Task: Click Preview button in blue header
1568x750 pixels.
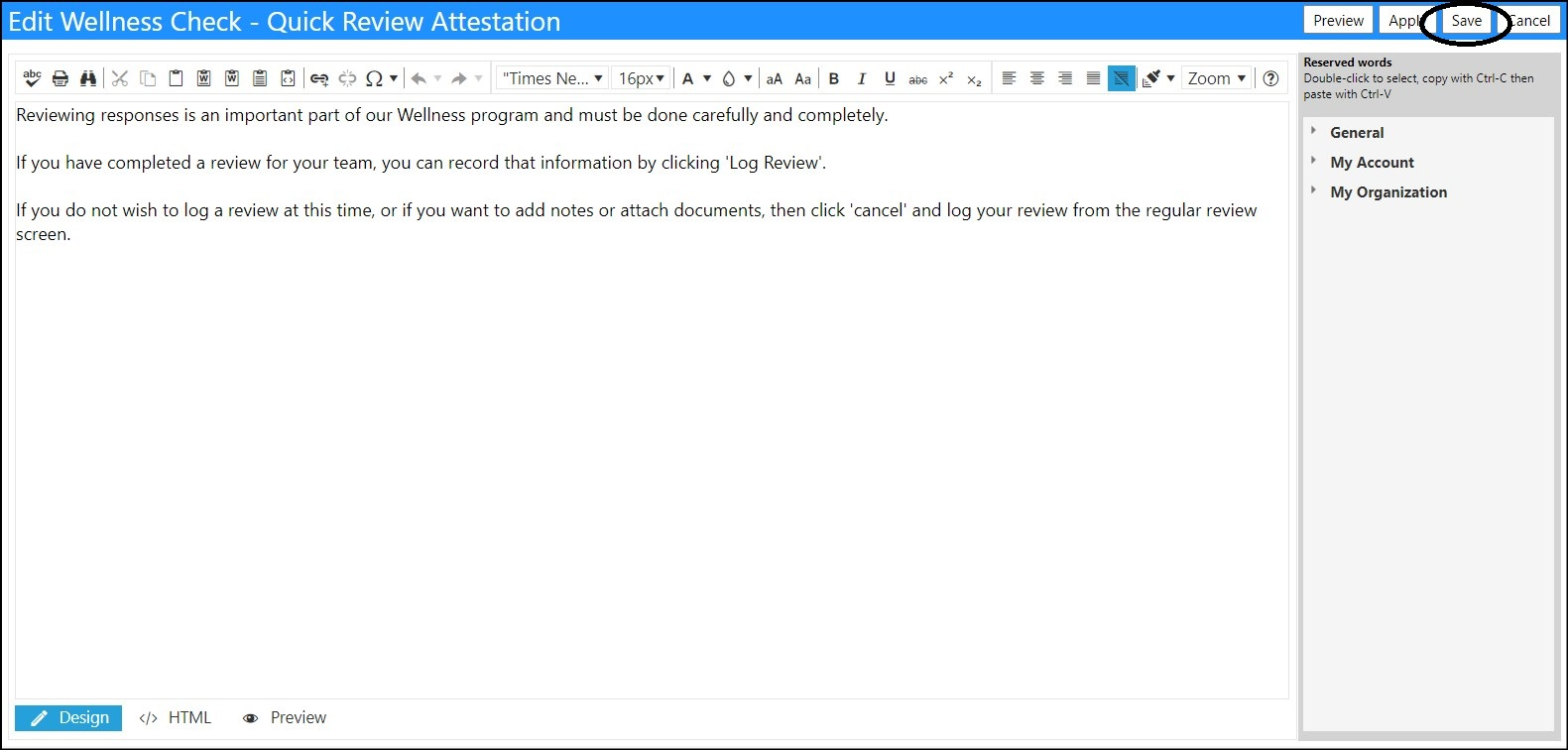Action: [x=1338, y=20]
